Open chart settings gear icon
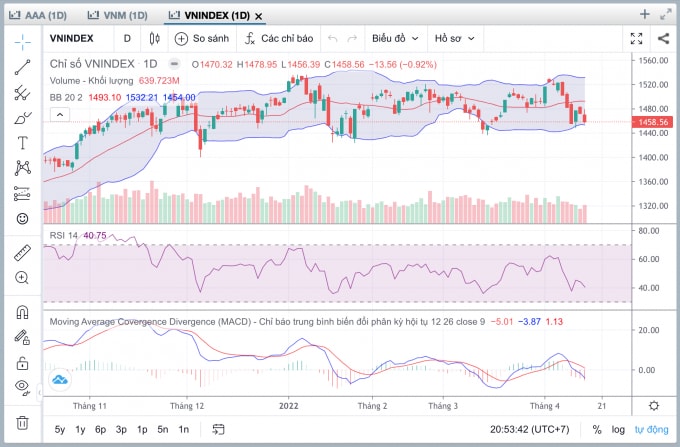 (x=654, y=406)
